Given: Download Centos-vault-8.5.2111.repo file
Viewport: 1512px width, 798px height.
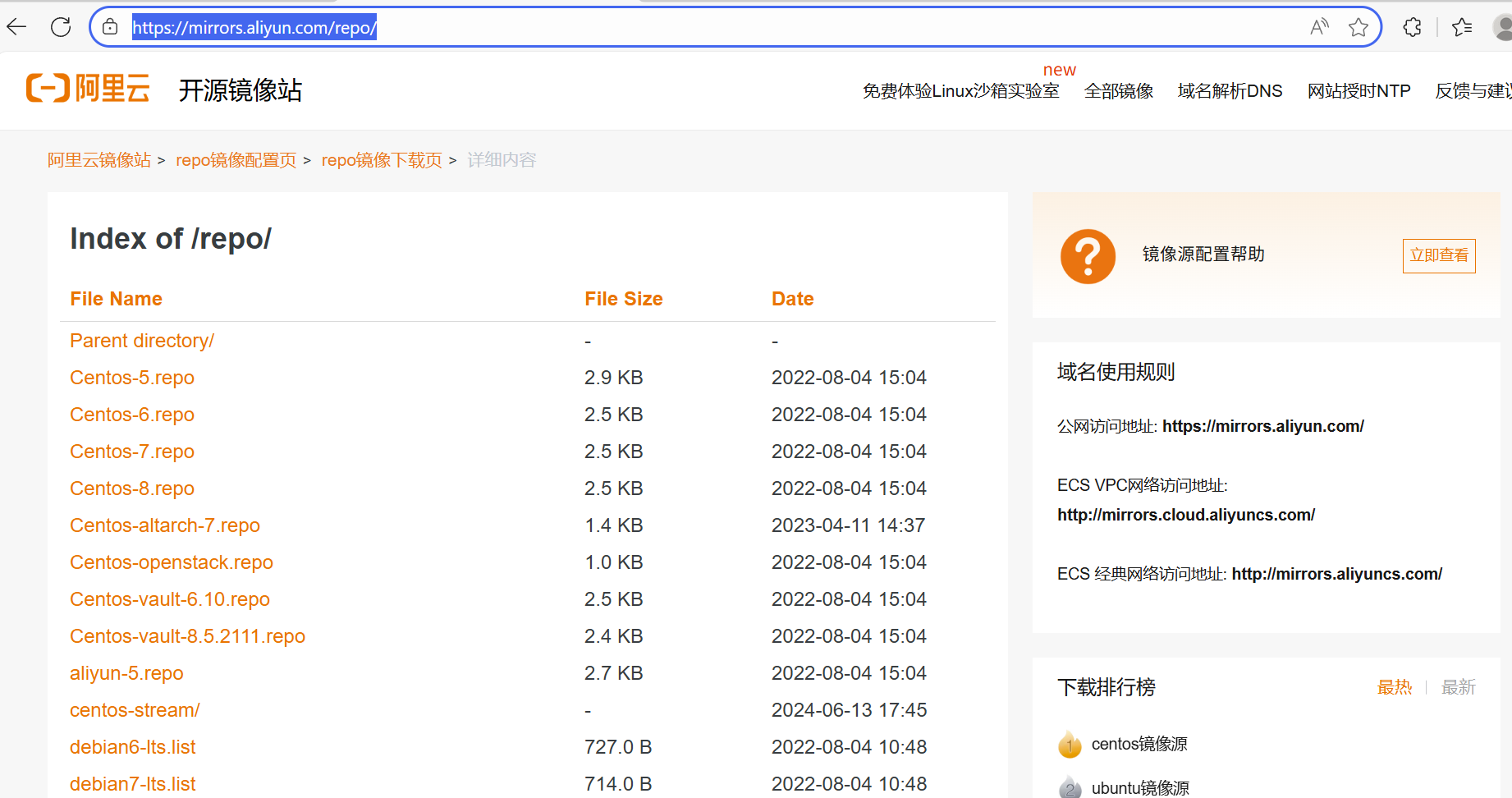Looking at the screenshot, I should pyautogui.click(x=187, y=636).
